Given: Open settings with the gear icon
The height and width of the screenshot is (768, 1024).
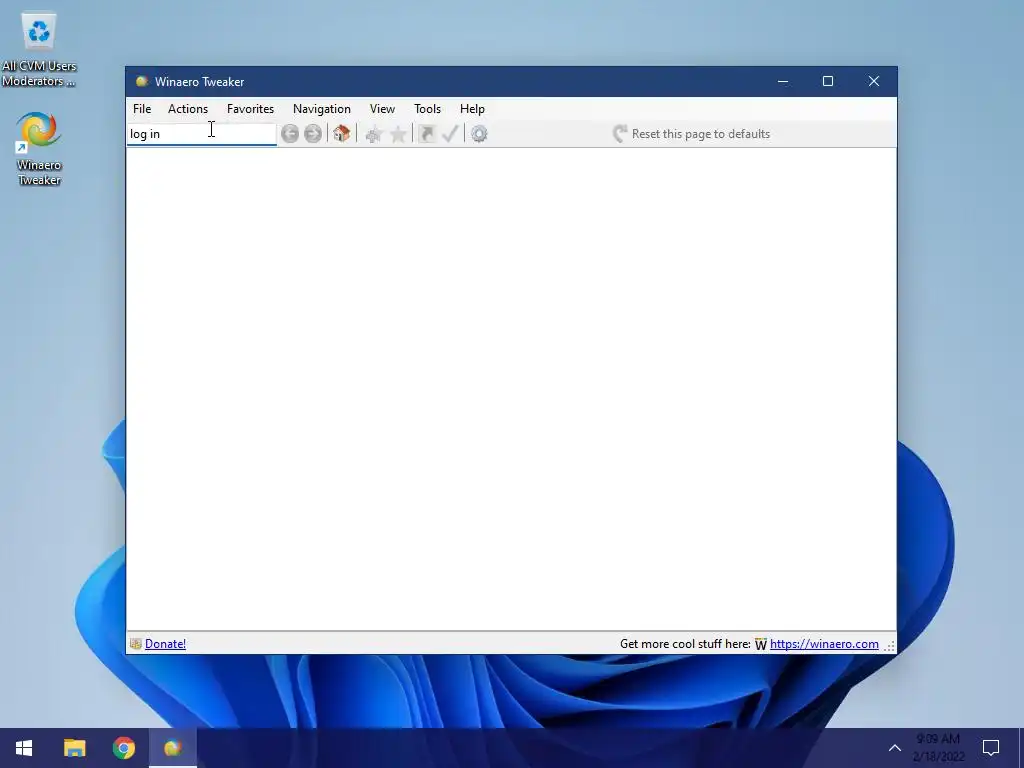Looking at the screenshot, I should point(479,134).
